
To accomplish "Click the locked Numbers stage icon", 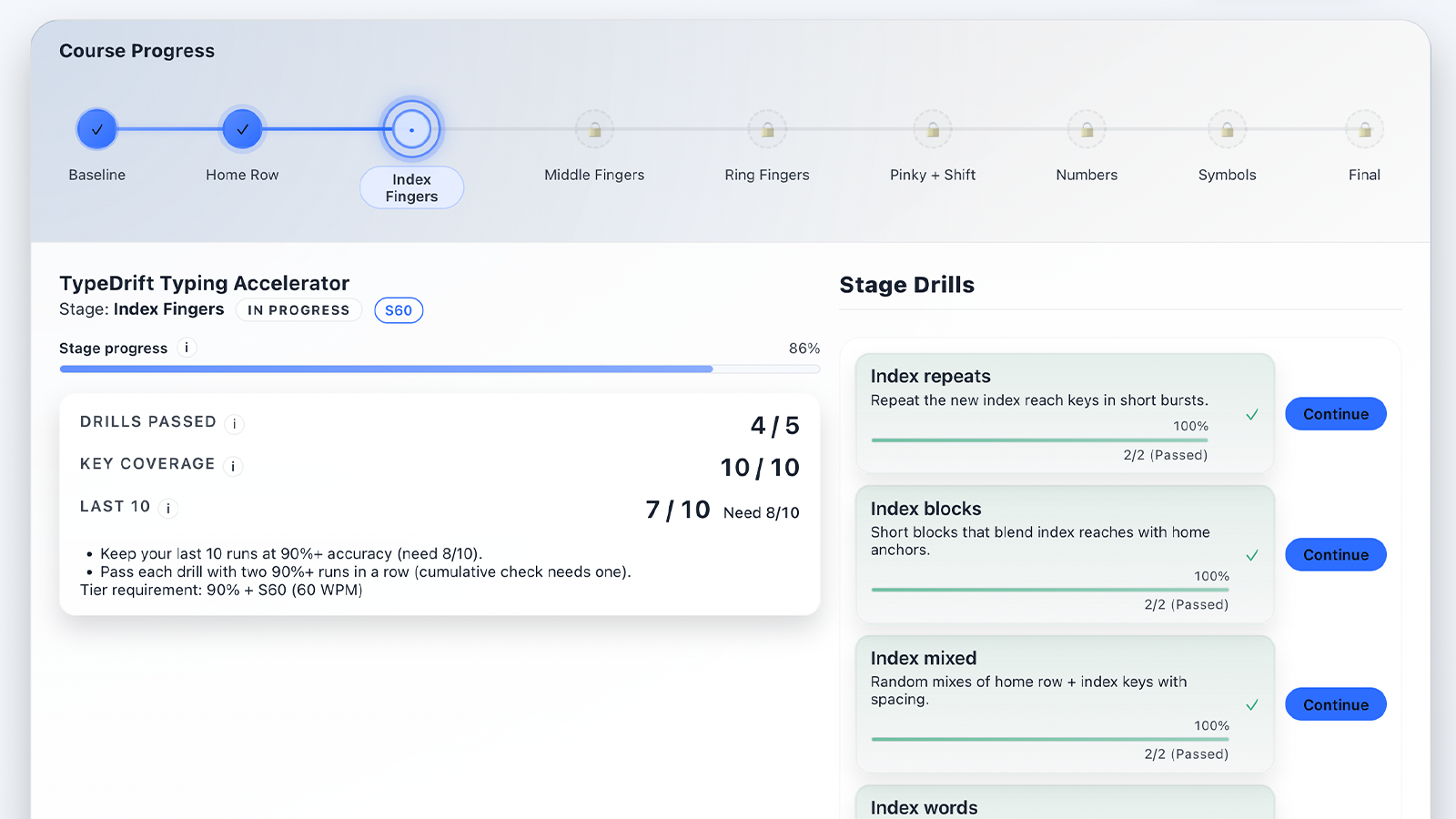I will [1087, 129].
